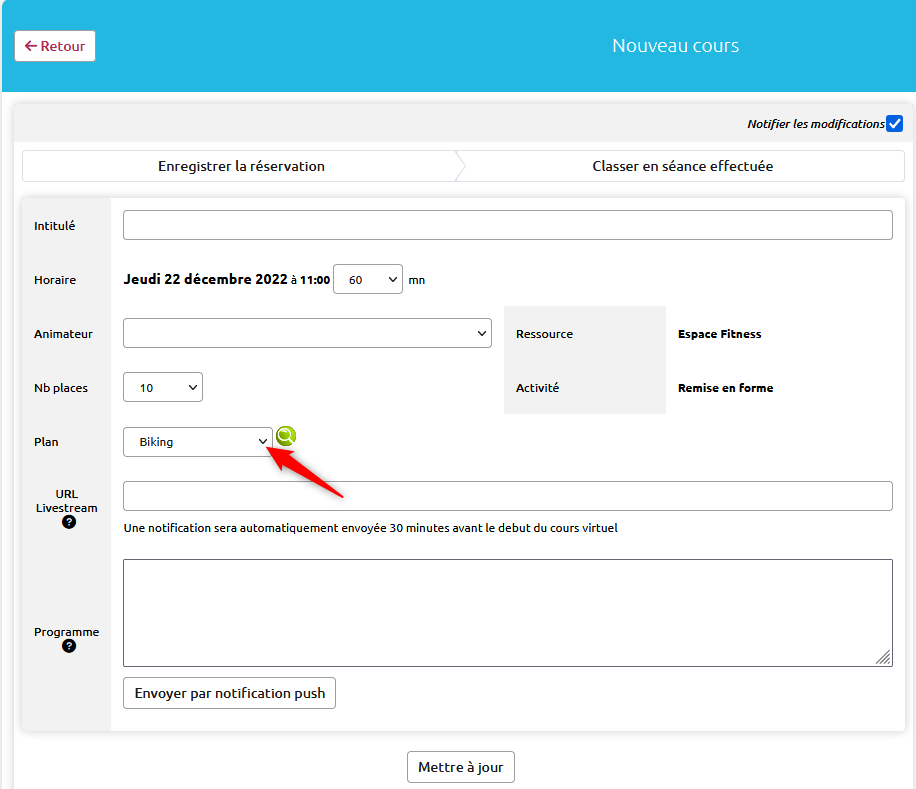Image resolution: width=916 pixels, height=789 pixels.
Task: Uncheck Notifier les modifications checkbox
Action: click(x=894, y=123)
